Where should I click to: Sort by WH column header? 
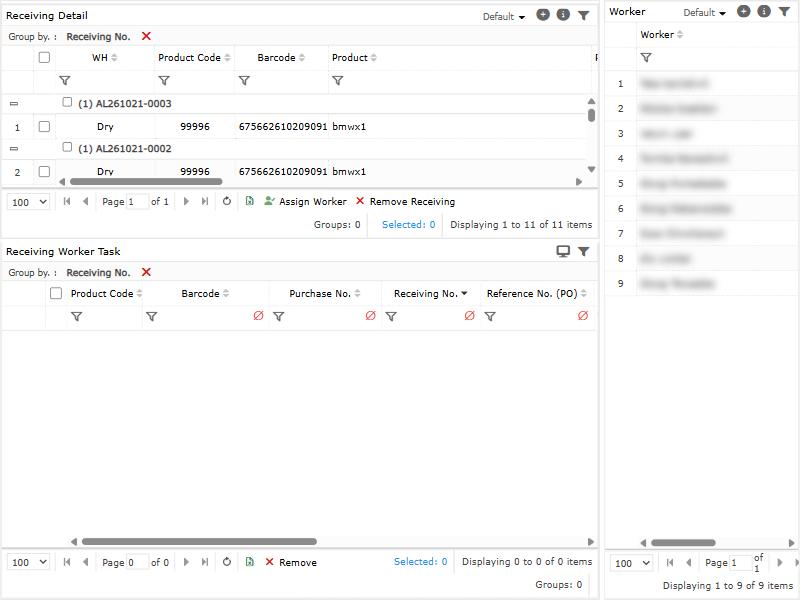(105, 58)
